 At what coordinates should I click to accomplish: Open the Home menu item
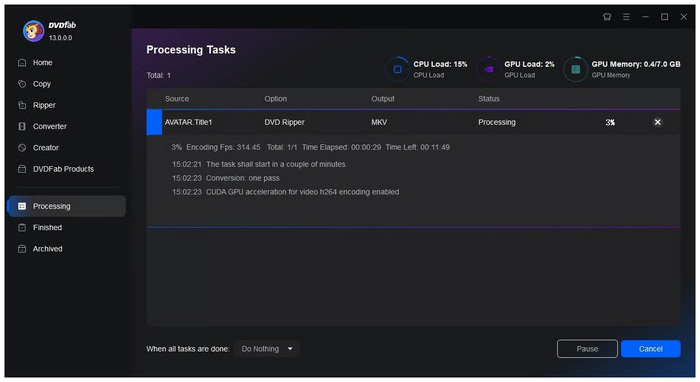coord(42,62)
